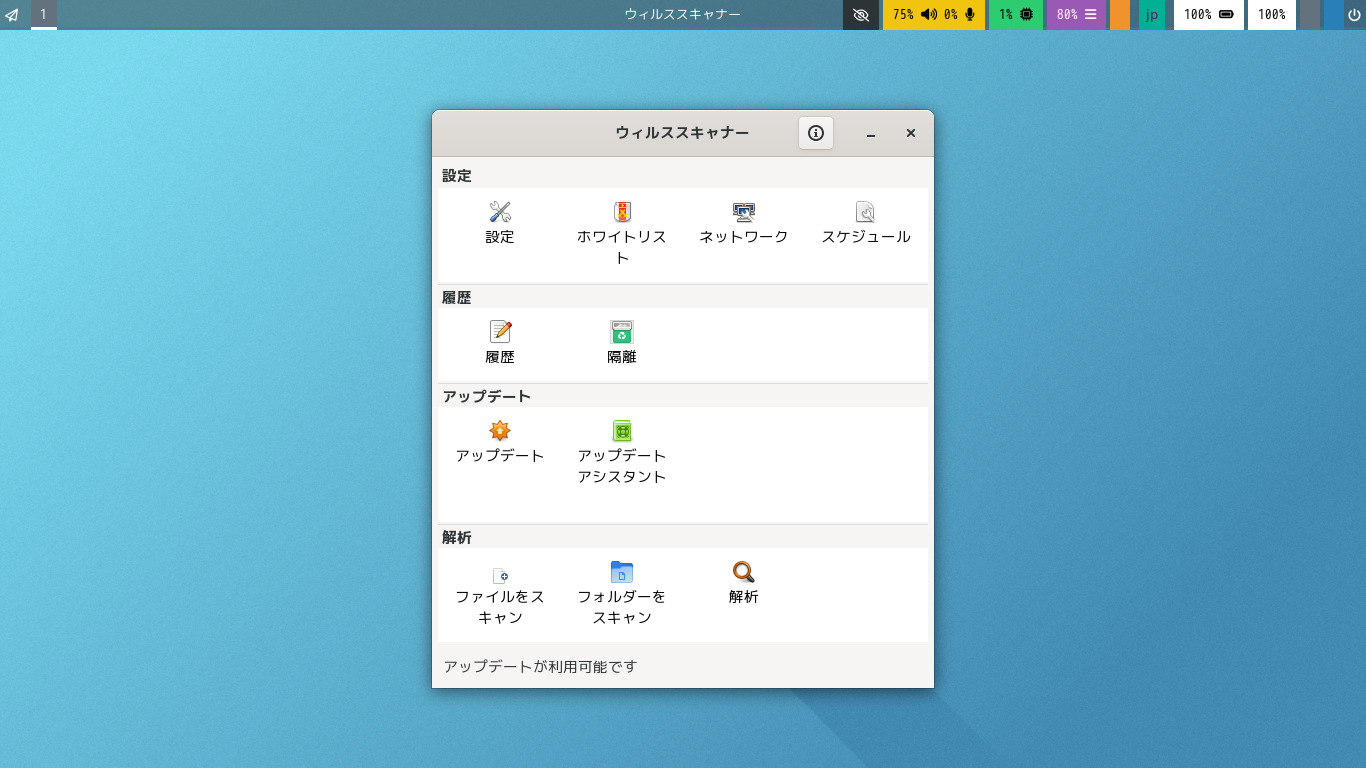
Task: Open the 設定 wrench-and-screwdriver settings icon
Action: click(500, 212)
